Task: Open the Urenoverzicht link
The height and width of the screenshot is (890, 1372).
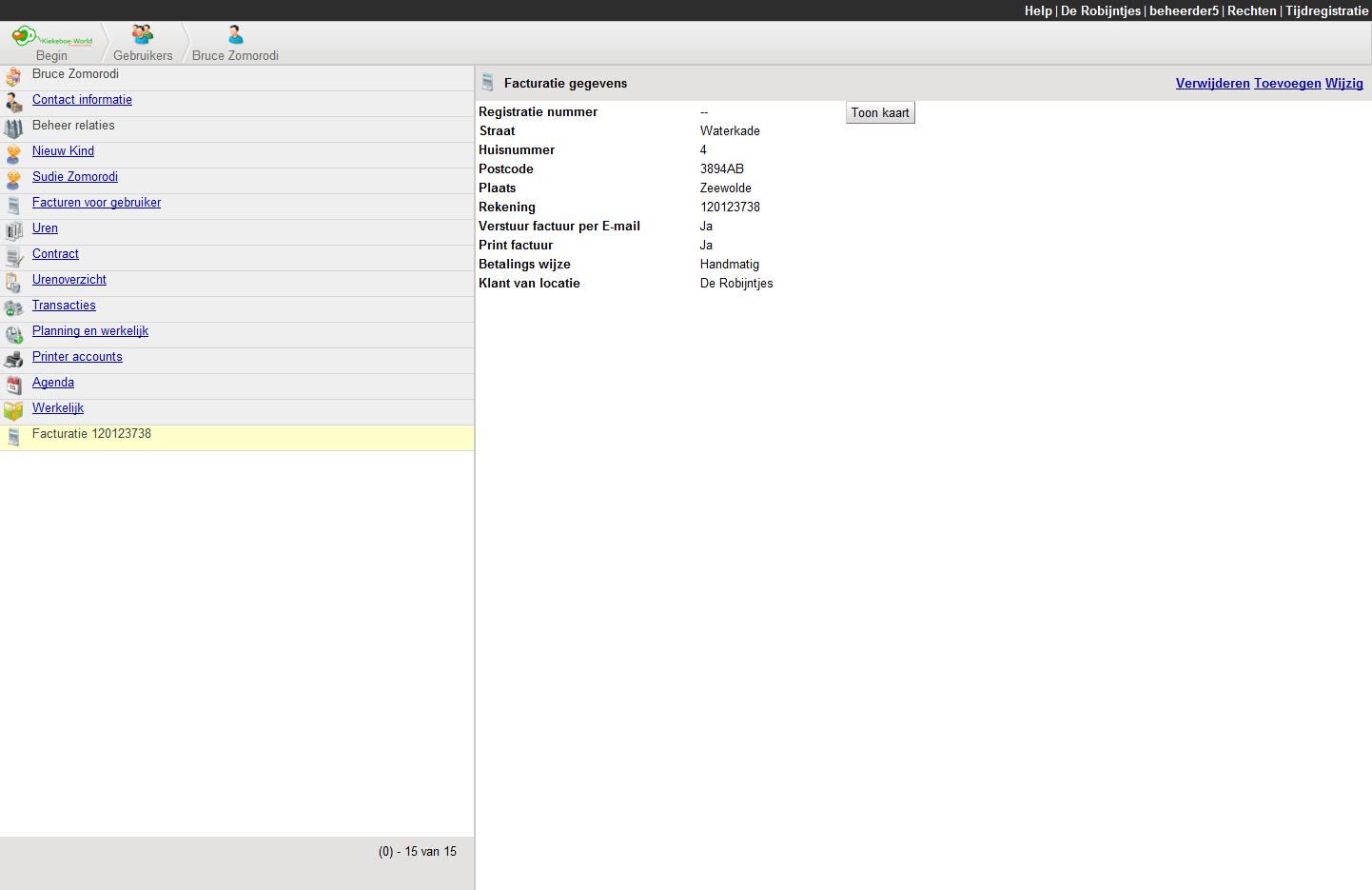Action: pyautogui.click(x=69, y=280)
